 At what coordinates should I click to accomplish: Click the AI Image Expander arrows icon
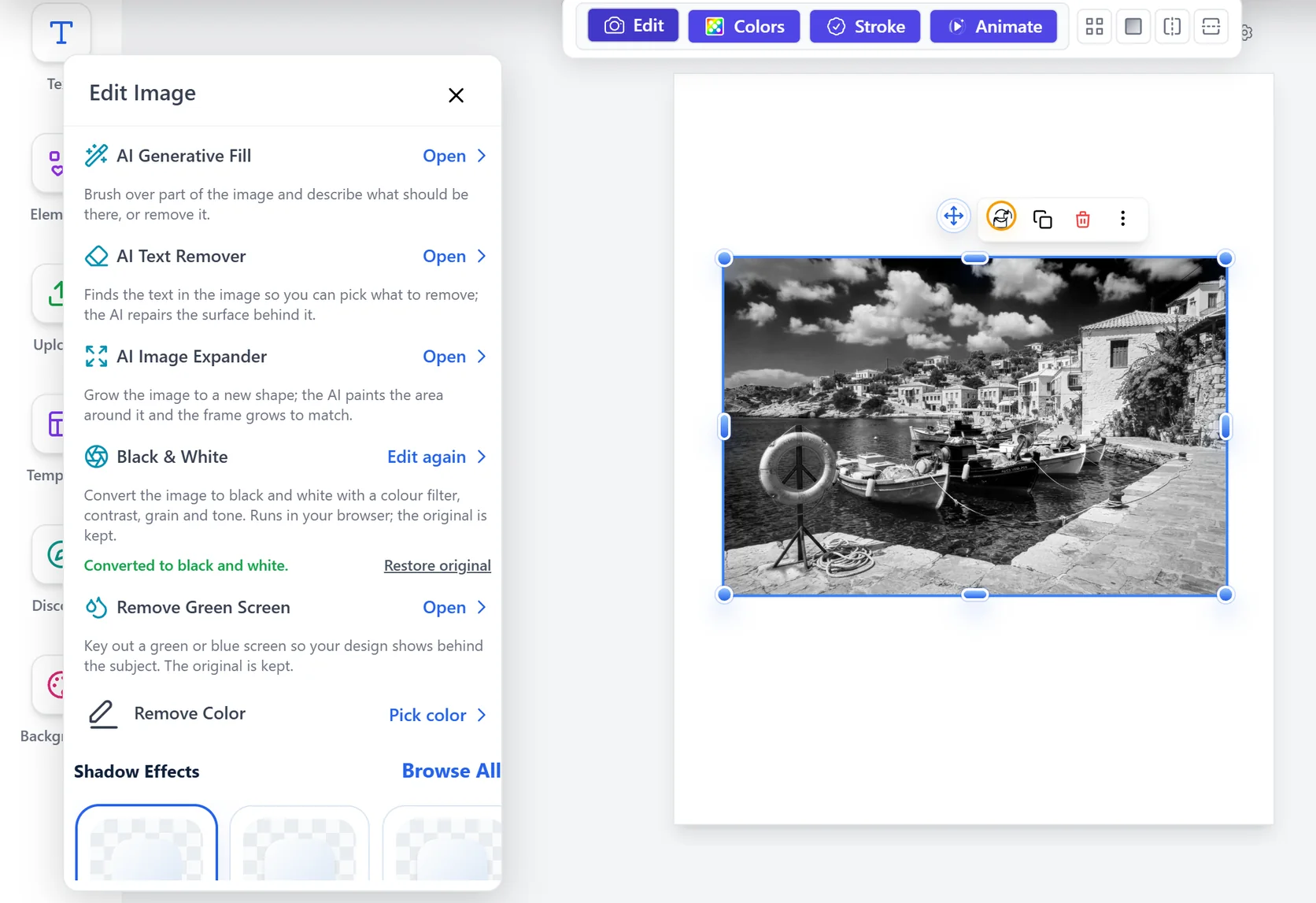click(96, 357)
